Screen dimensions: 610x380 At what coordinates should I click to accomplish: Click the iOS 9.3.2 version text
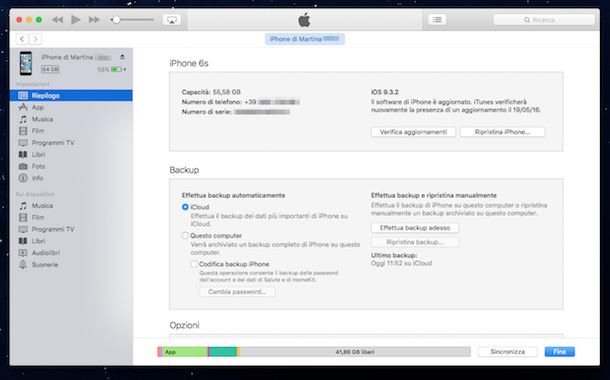384,92
